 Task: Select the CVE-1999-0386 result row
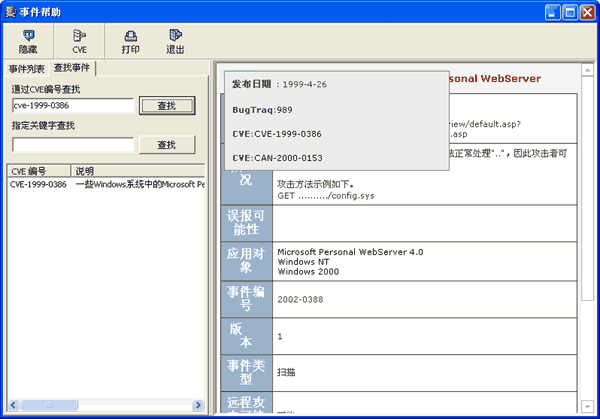[38, 184]
